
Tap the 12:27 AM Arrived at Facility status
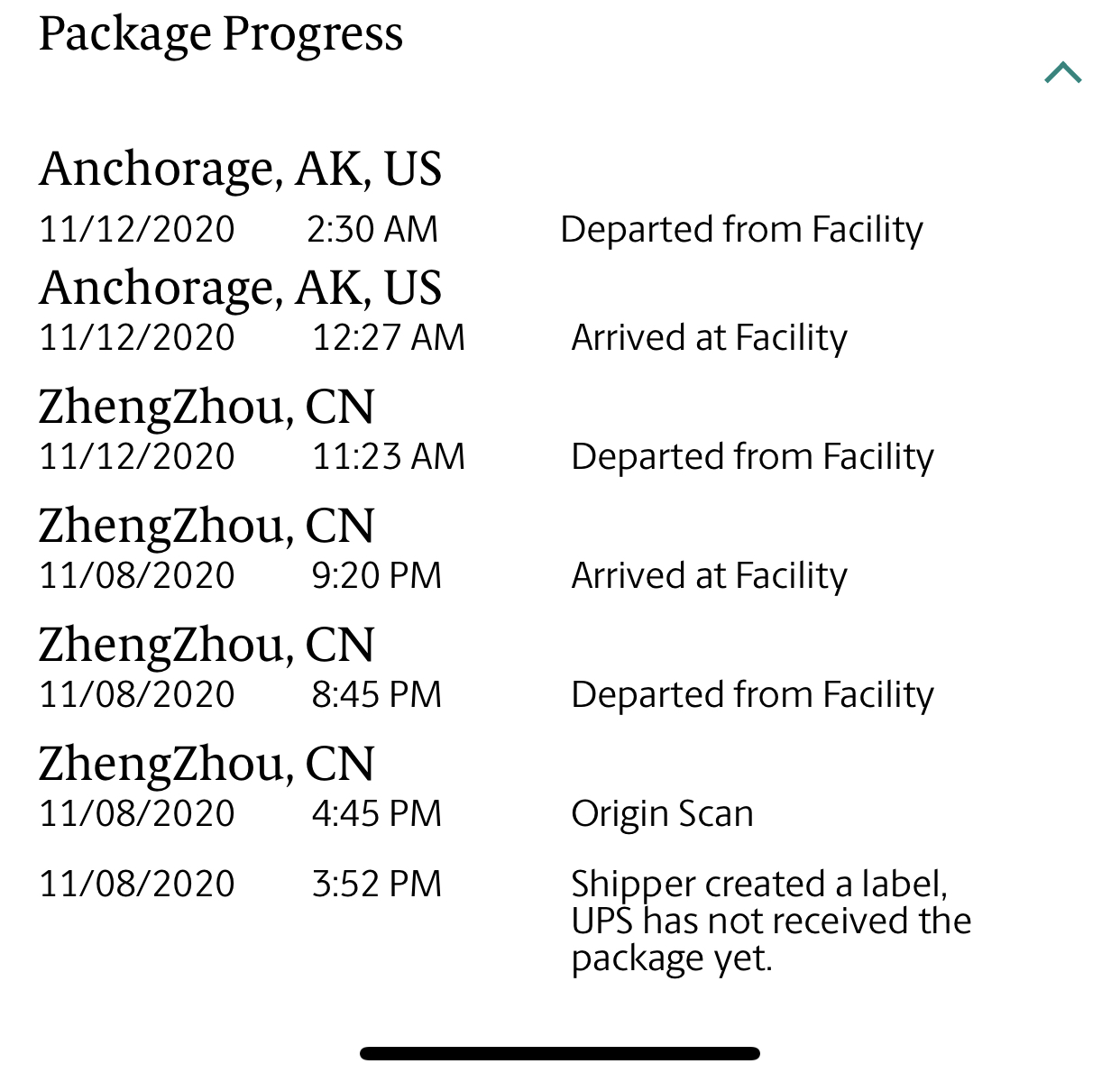tap(709, 338)
